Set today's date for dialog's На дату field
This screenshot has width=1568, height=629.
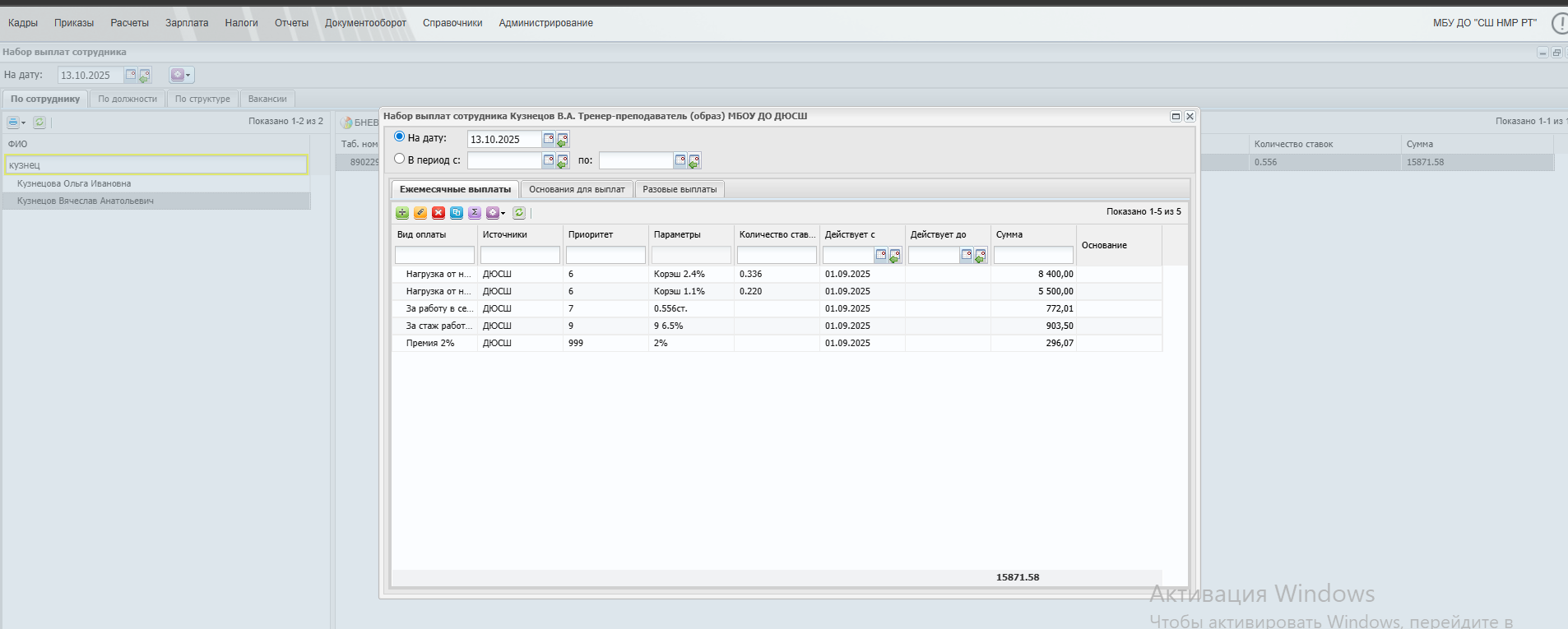pos(563,140)
